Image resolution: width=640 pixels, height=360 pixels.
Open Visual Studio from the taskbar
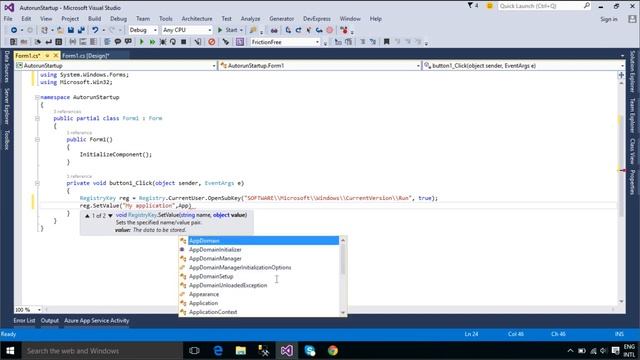[x=287, y=351]
